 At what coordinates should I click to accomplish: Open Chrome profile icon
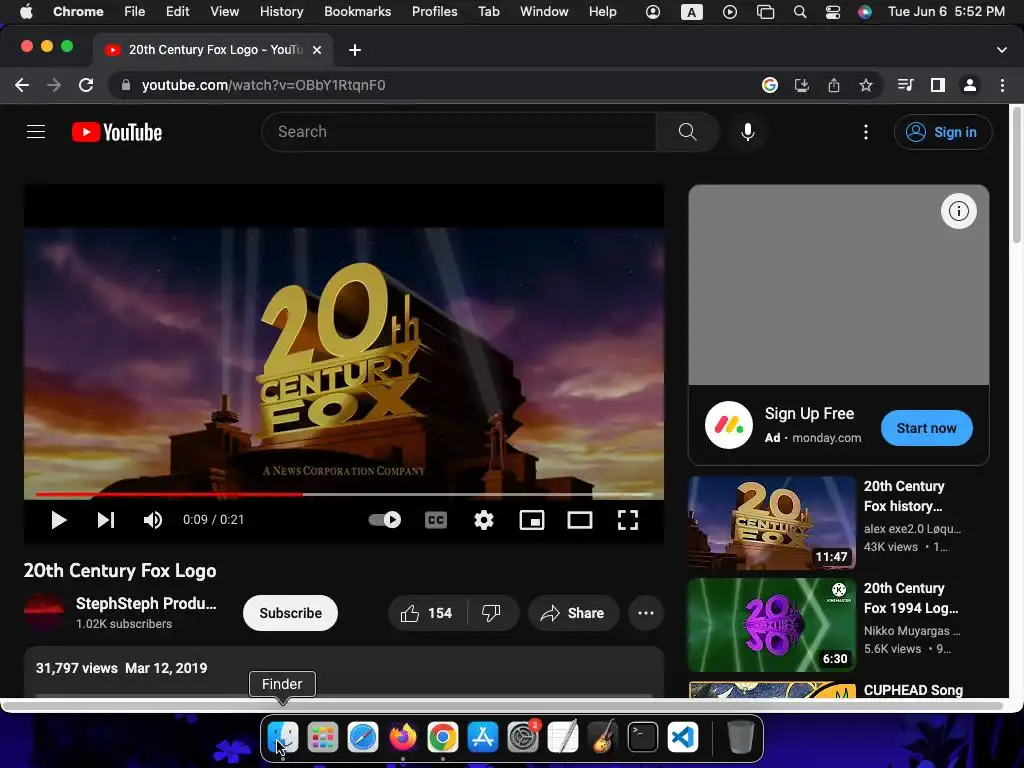970,85
